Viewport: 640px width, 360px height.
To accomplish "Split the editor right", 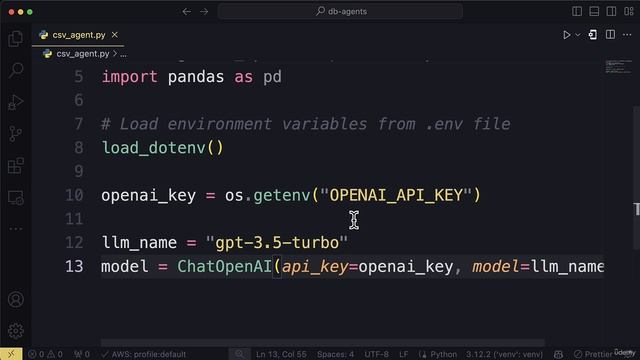I will point(610,35).
